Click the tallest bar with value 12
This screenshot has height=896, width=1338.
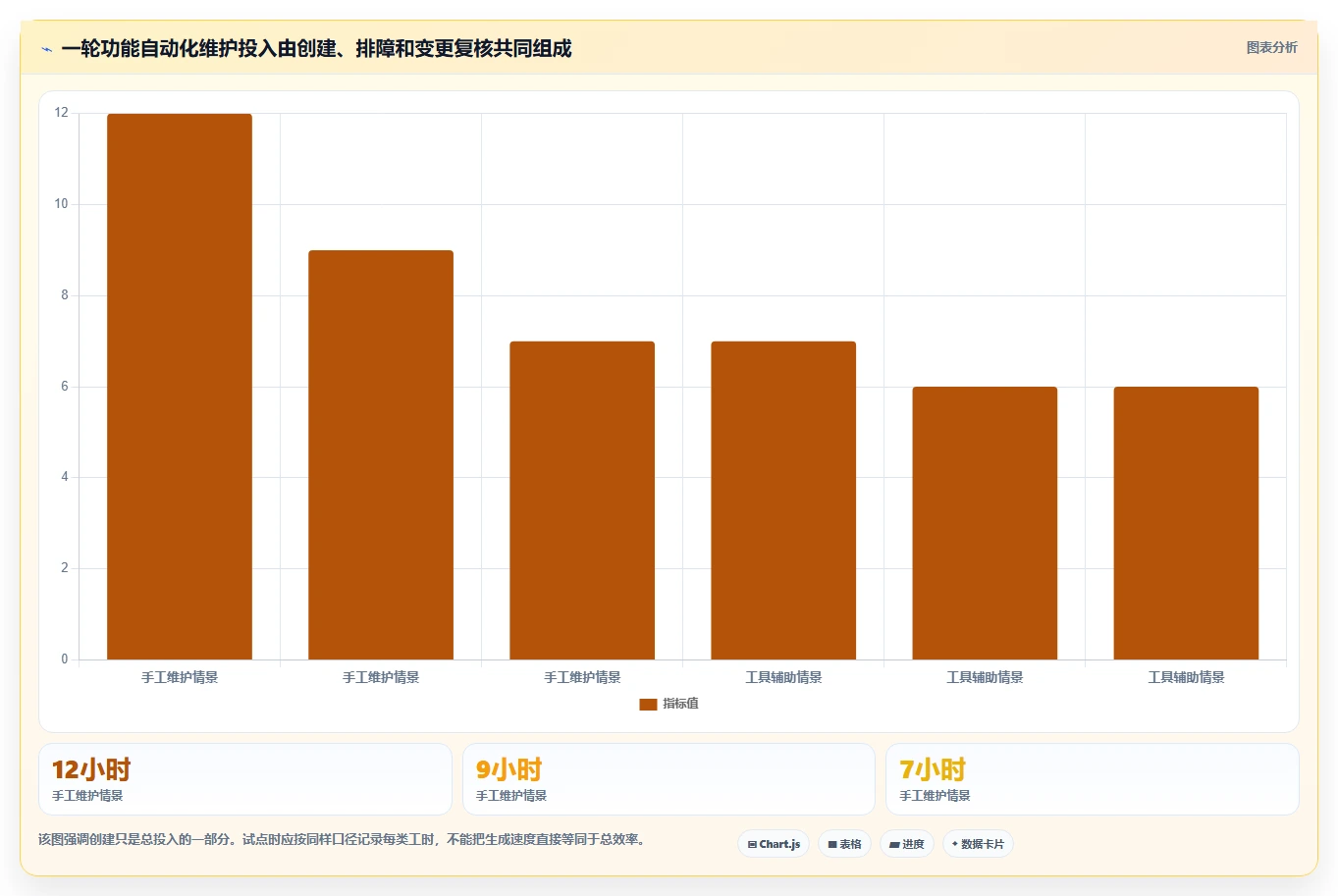[x=180, y=387]
